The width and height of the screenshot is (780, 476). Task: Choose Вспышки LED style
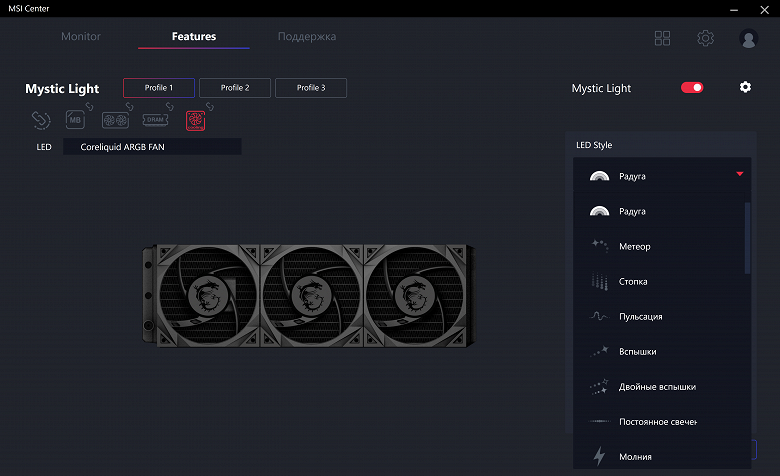click(659, 352)
